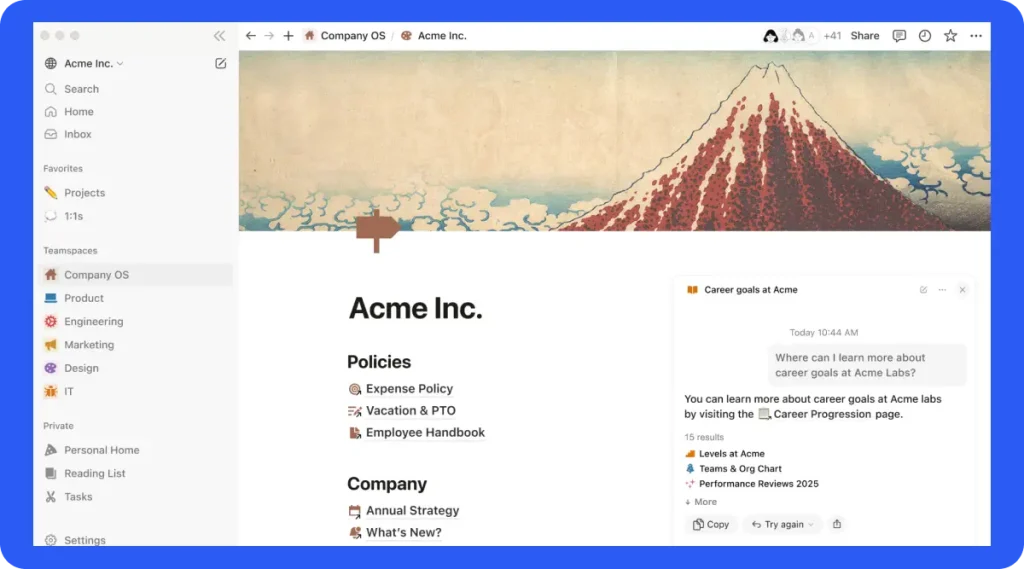Copy the AI response
This screenshot has width=1024, height=569.
[x=711, y=525]
